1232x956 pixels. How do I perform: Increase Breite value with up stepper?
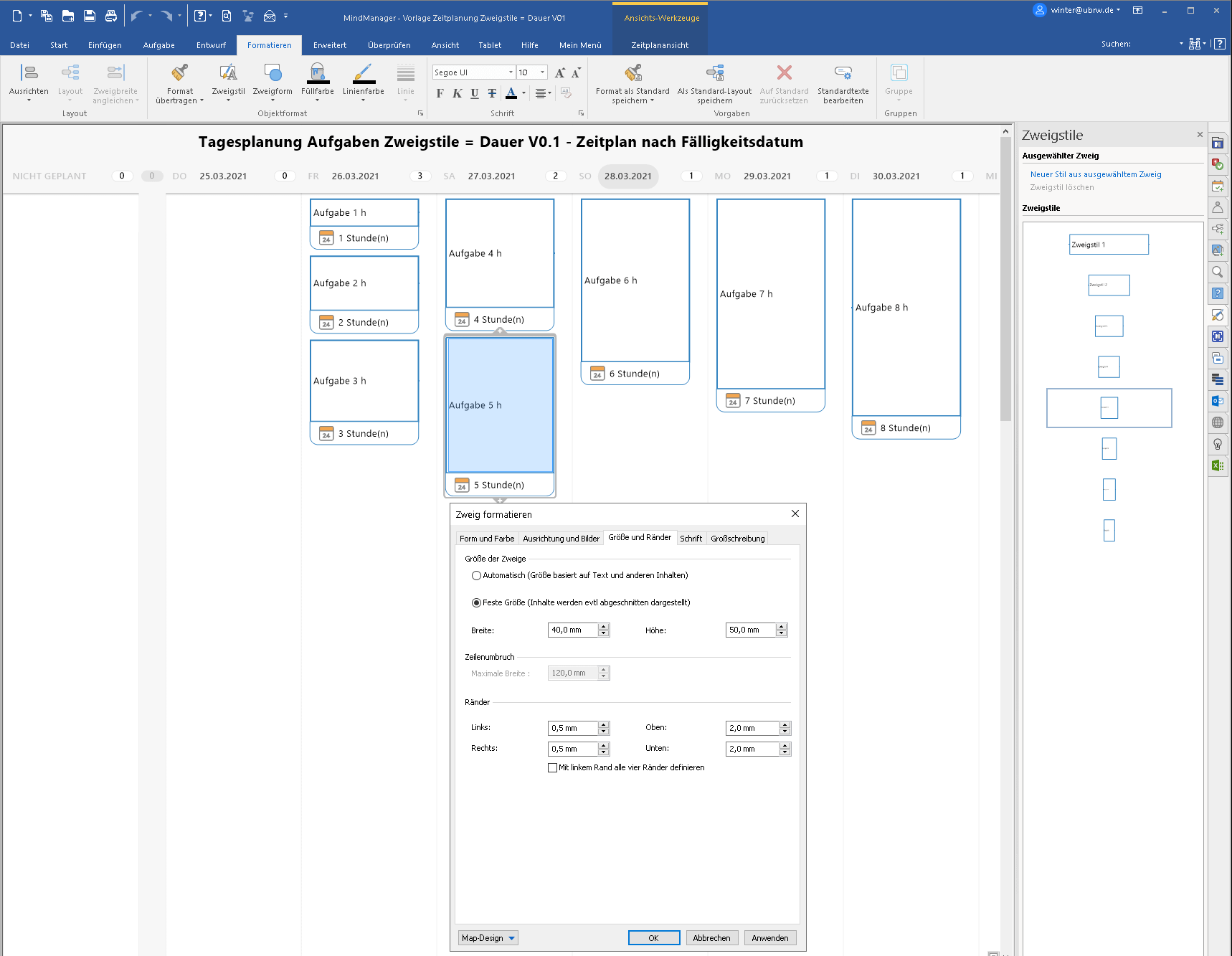coord(604,627)
